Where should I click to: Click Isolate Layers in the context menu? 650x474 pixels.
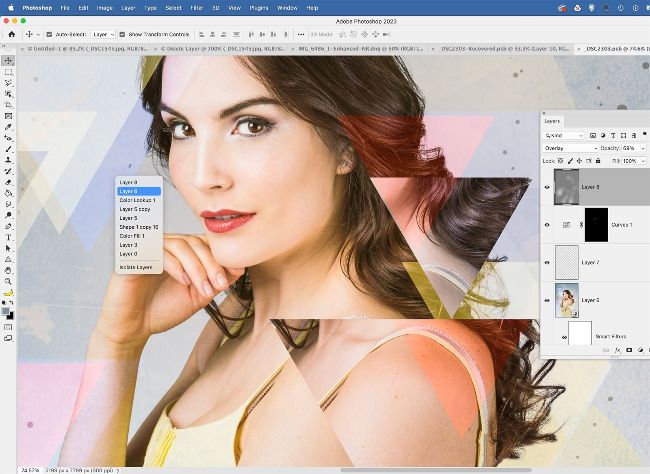136,267
